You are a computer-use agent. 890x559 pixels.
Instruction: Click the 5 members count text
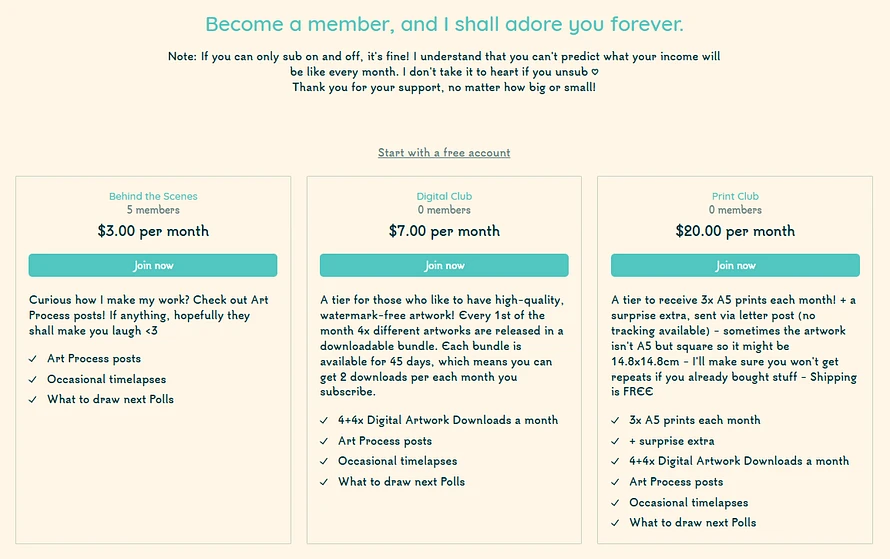pos(153,210)
